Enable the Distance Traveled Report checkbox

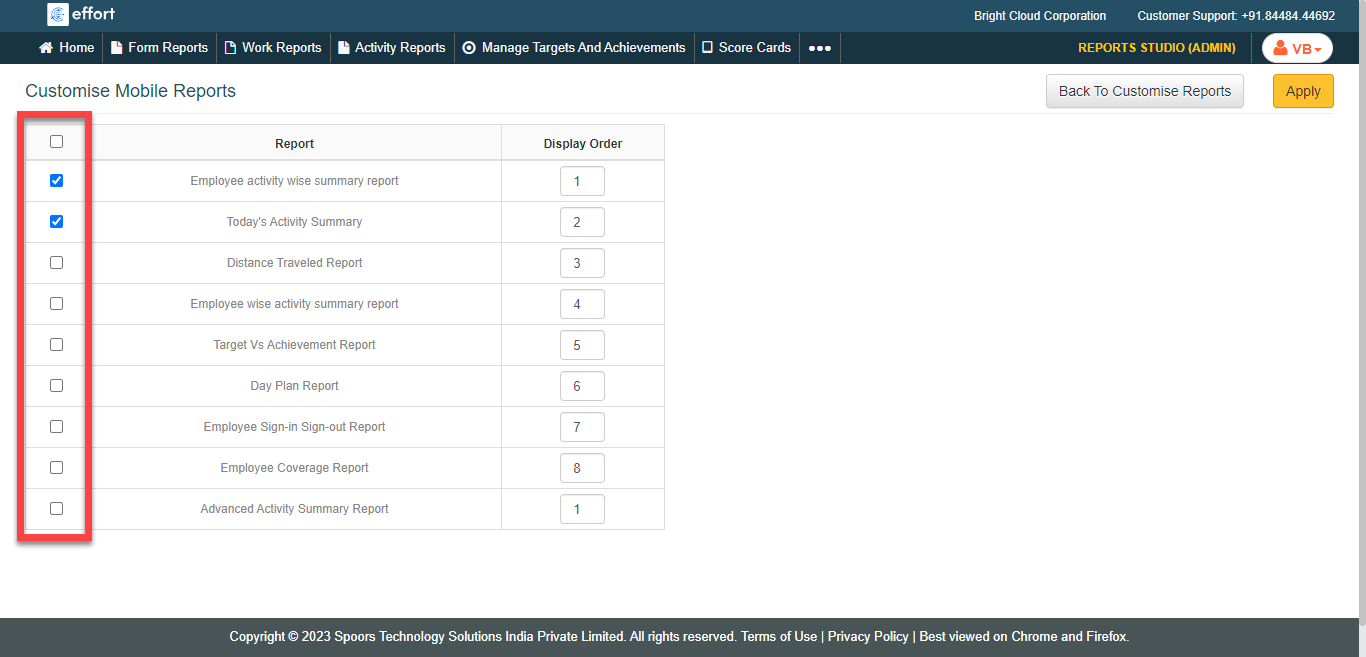pos(56,263)
